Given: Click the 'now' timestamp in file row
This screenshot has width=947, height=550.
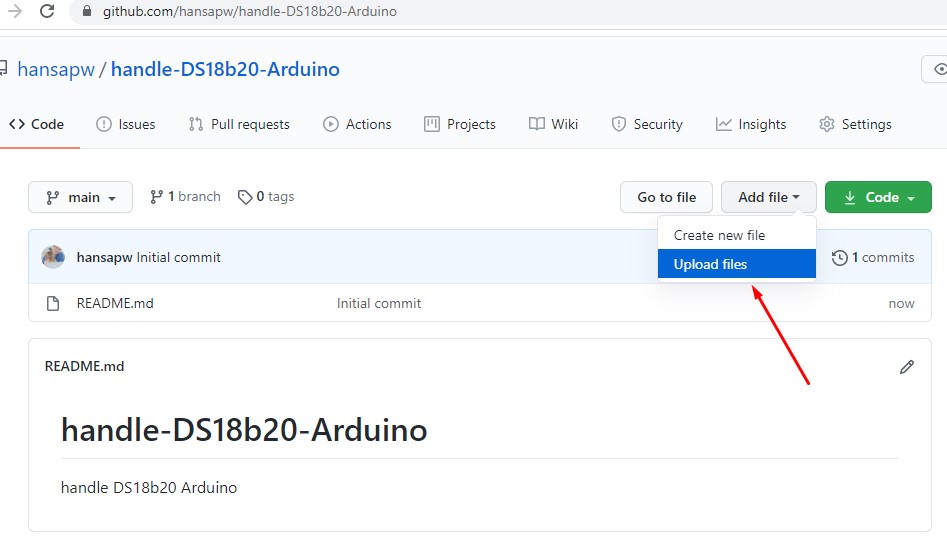Looking at the screenshot, I should (901, 304).
